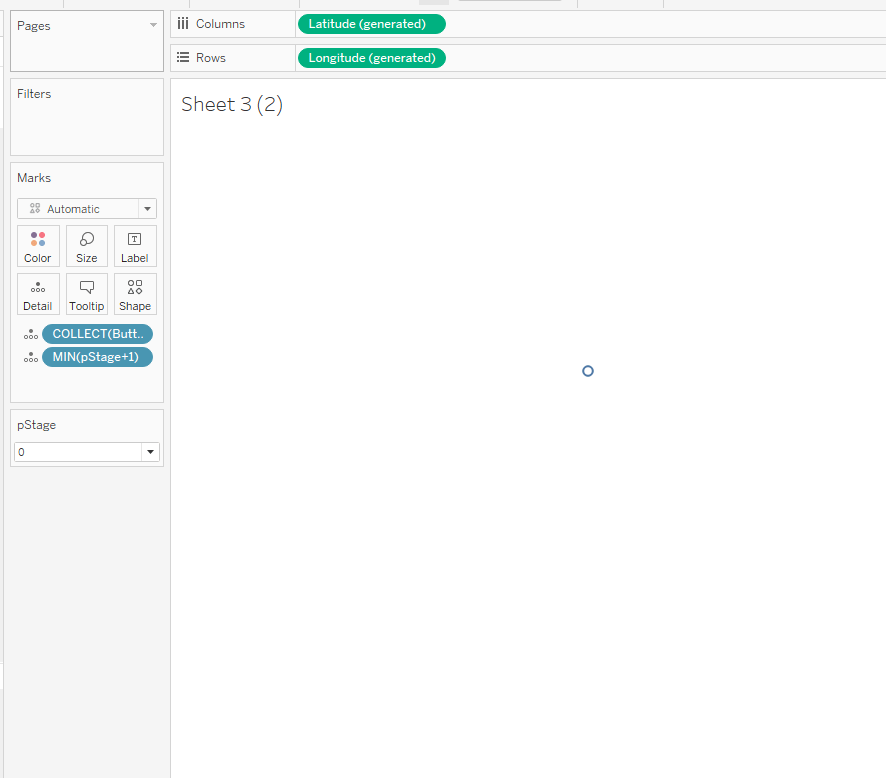Click the COLLECT(Butt.. pill

tap(97, 334)
